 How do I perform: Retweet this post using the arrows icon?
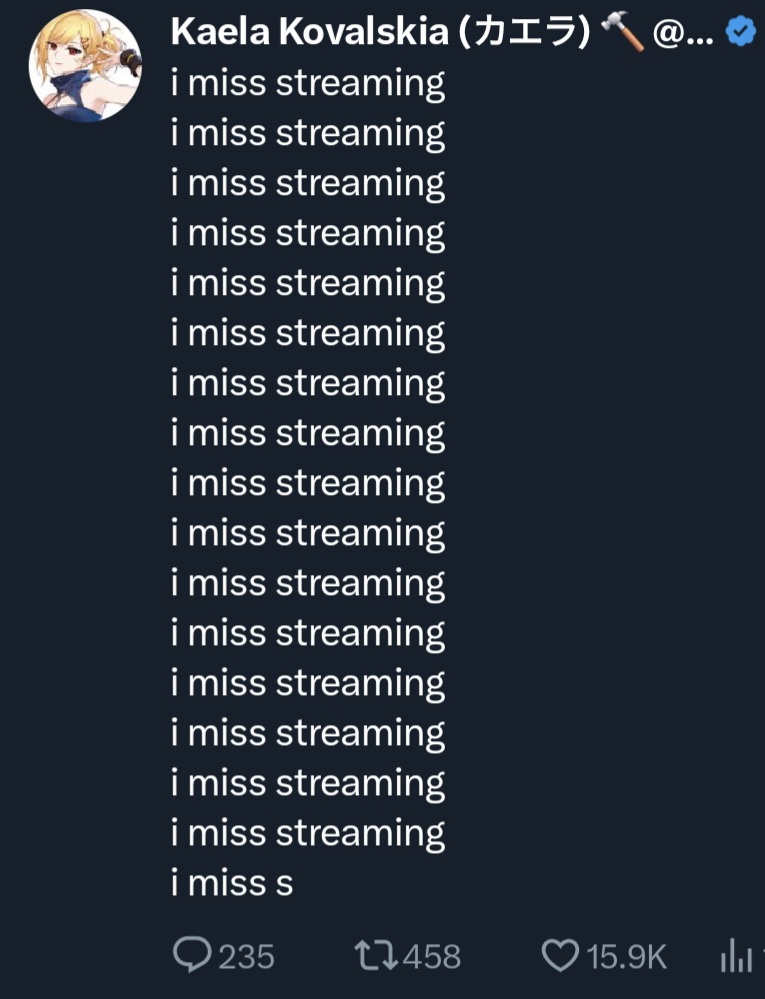click(x=376, y=956)
